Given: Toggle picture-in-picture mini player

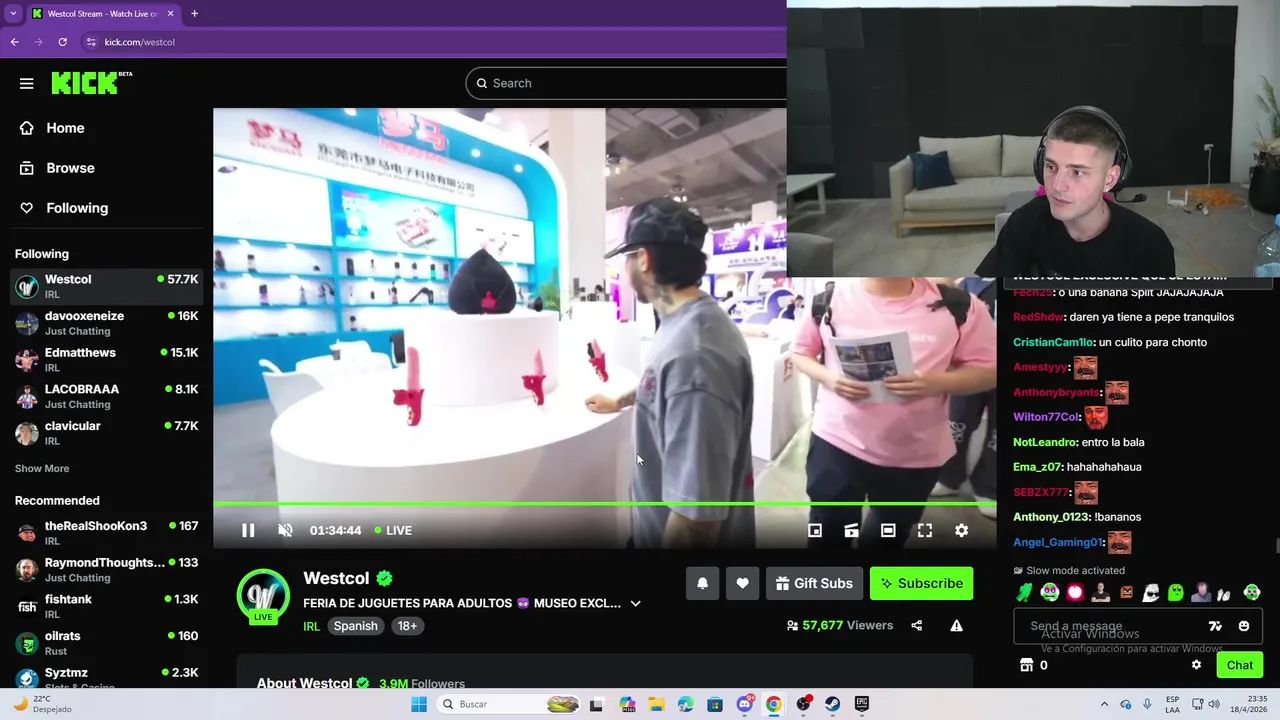Looking at the screenshot, I should [x=815, y=530].
